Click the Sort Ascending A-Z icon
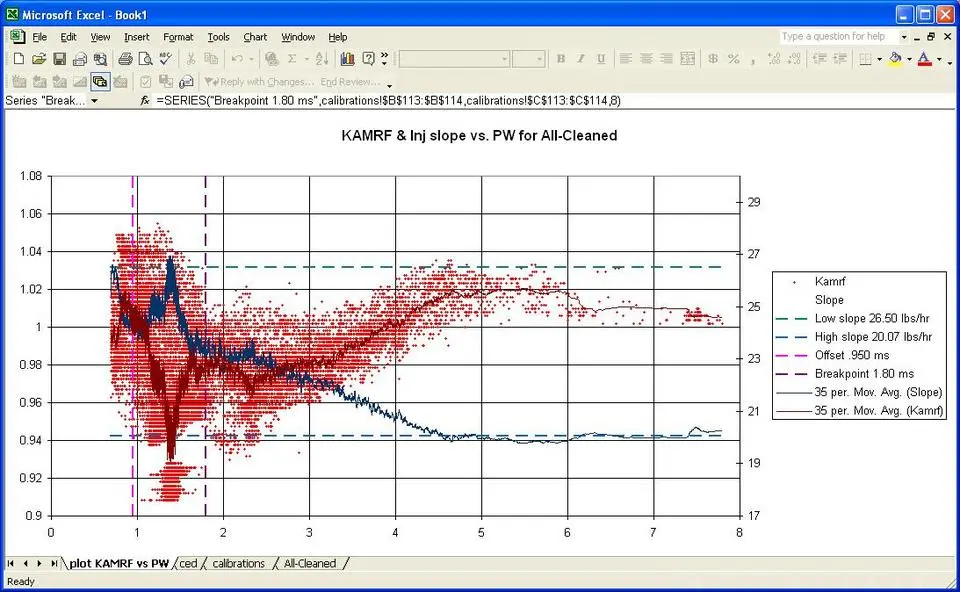The image size is (960, 592). coord(321,59)
